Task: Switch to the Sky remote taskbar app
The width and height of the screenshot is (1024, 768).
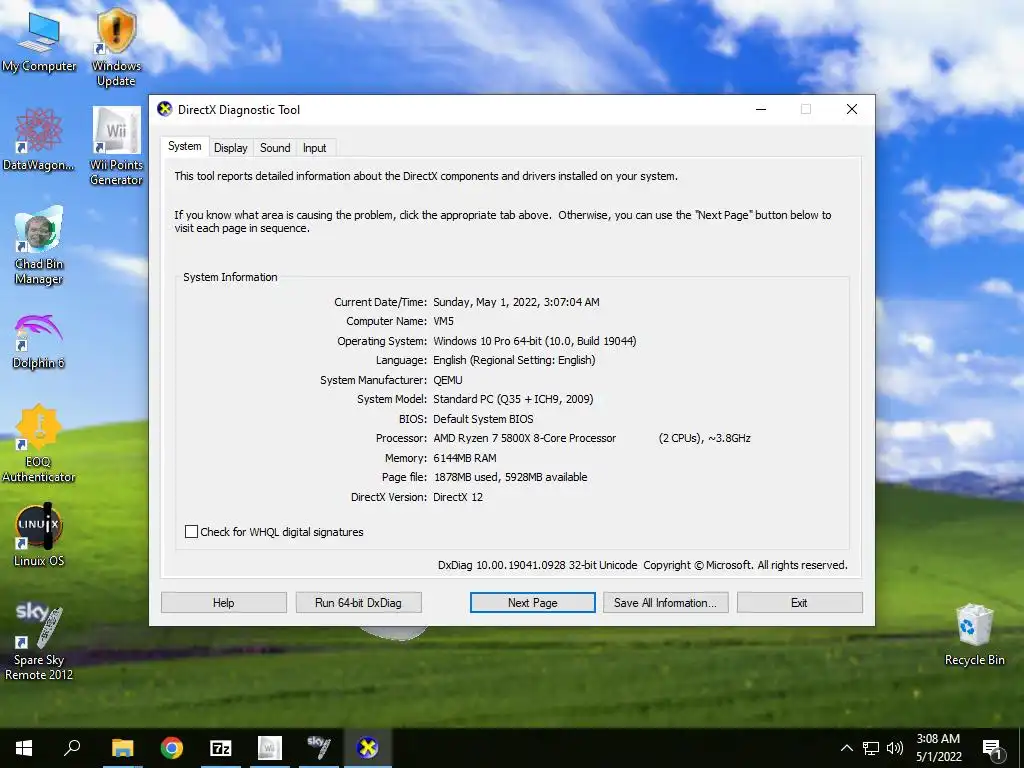Action: 319,748
